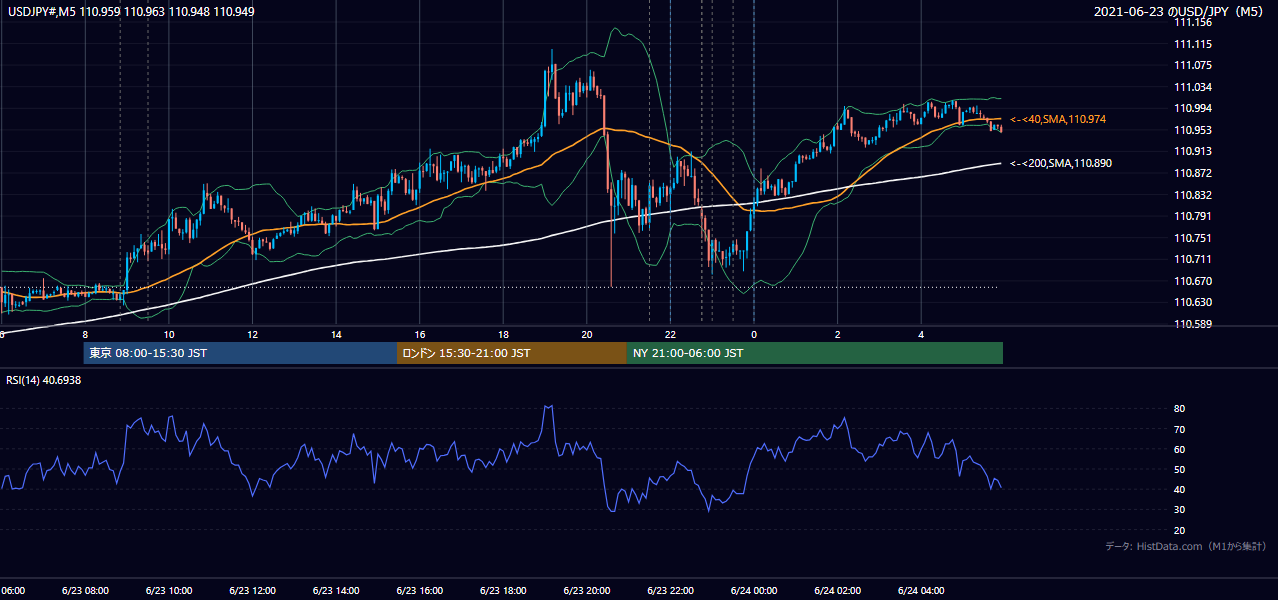Image resolution: width=1278 pixels, height=600 pixels.
Task: Click the RSI(14) 40.6938 indicator label
Action: [x=44, y=380]
